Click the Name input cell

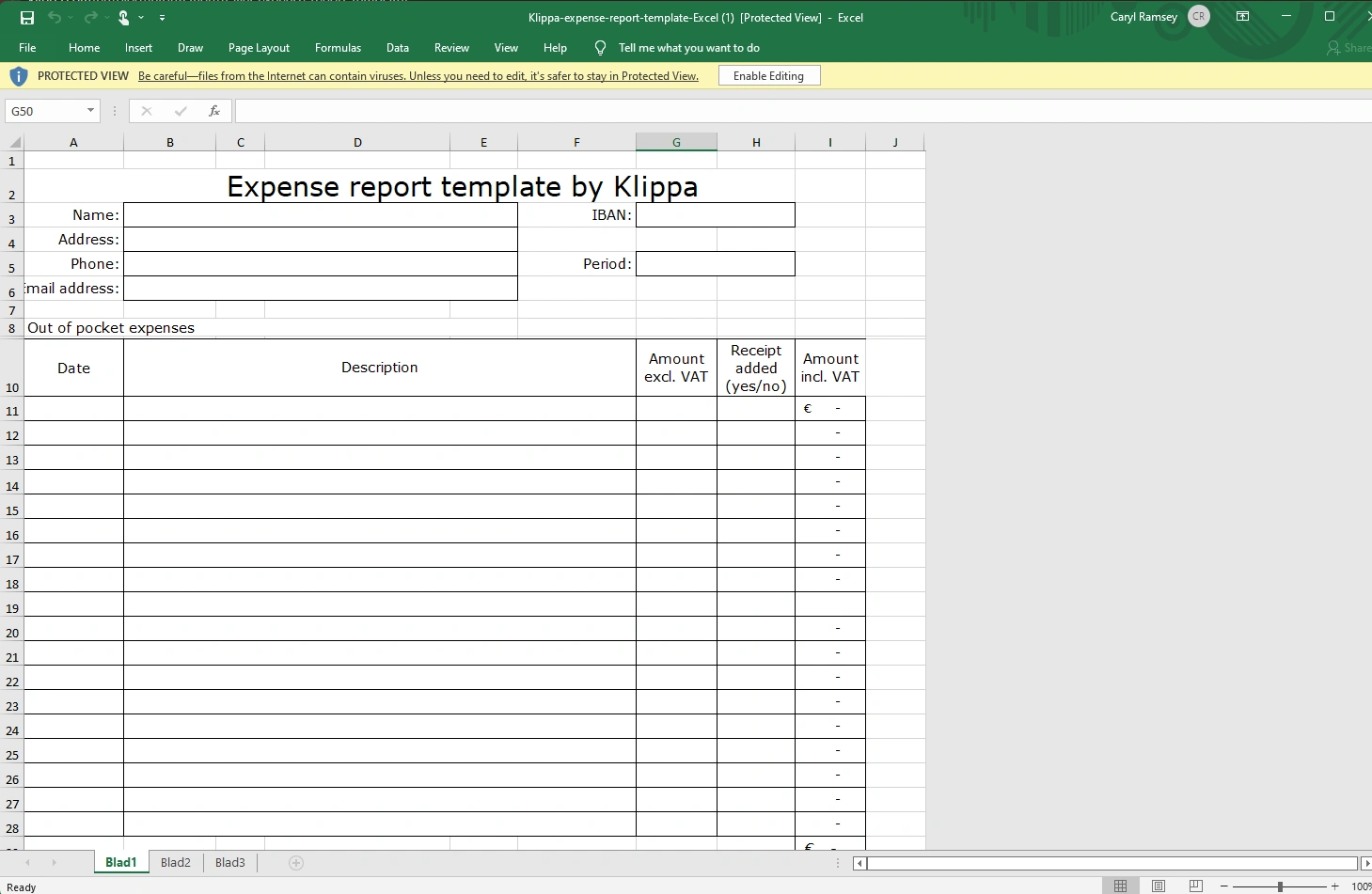click(321, 215)
